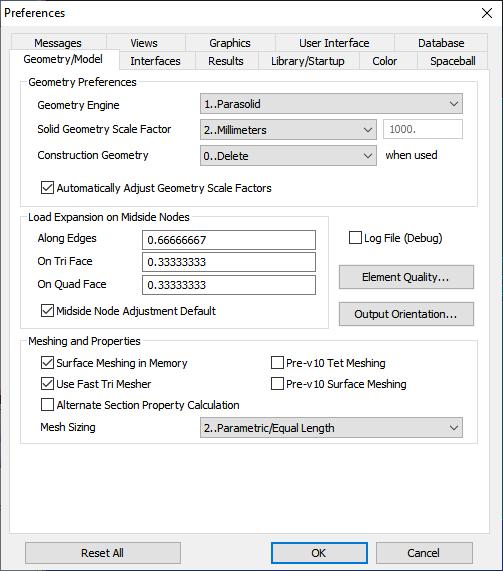The height and width of the screenshot is (571, 503).
Task: Open Construction Geometry dropdown list
Action: pos(288,156)
